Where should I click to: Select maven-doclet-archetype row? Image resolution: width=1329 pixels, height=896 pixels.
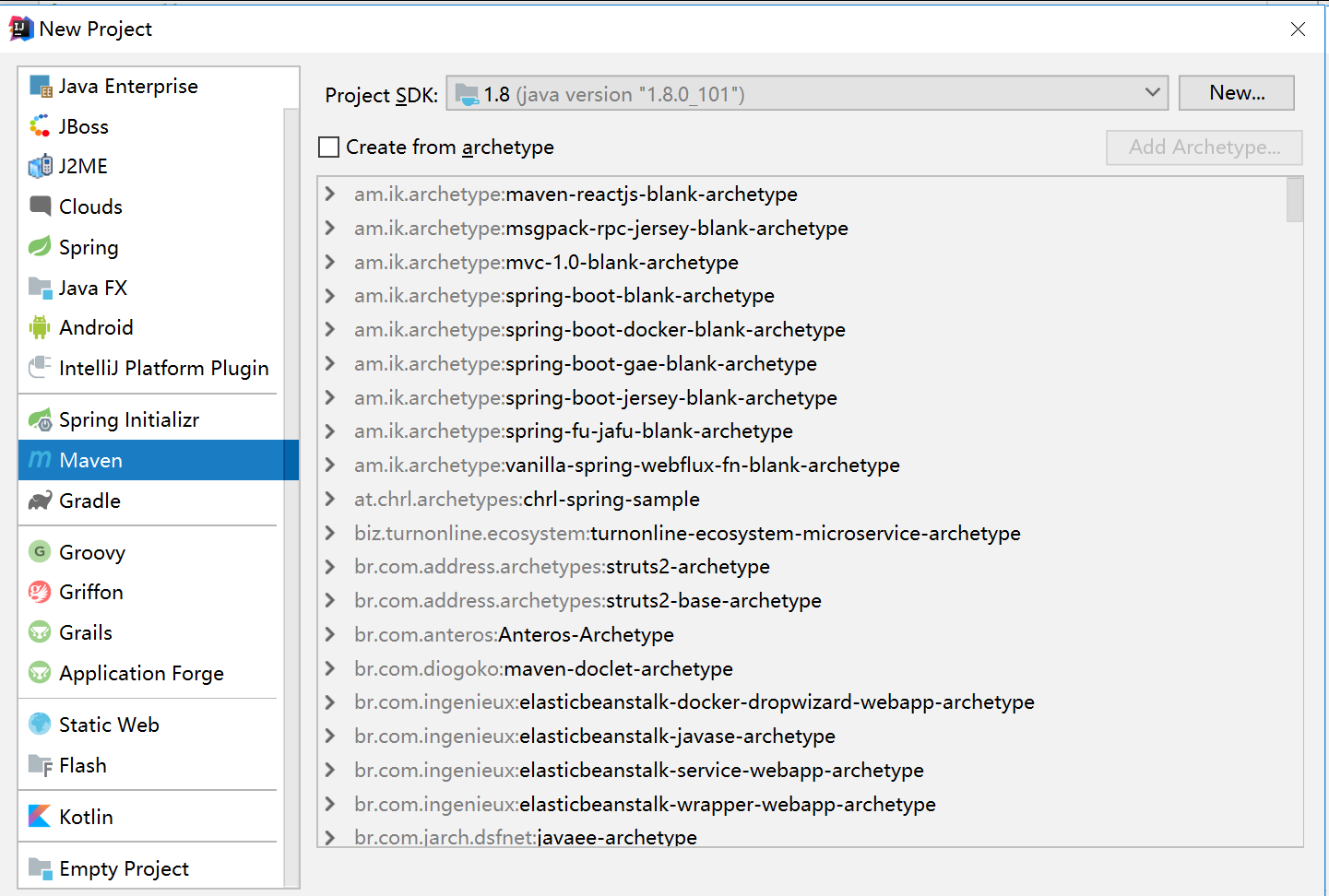click(x=802, y=669)
